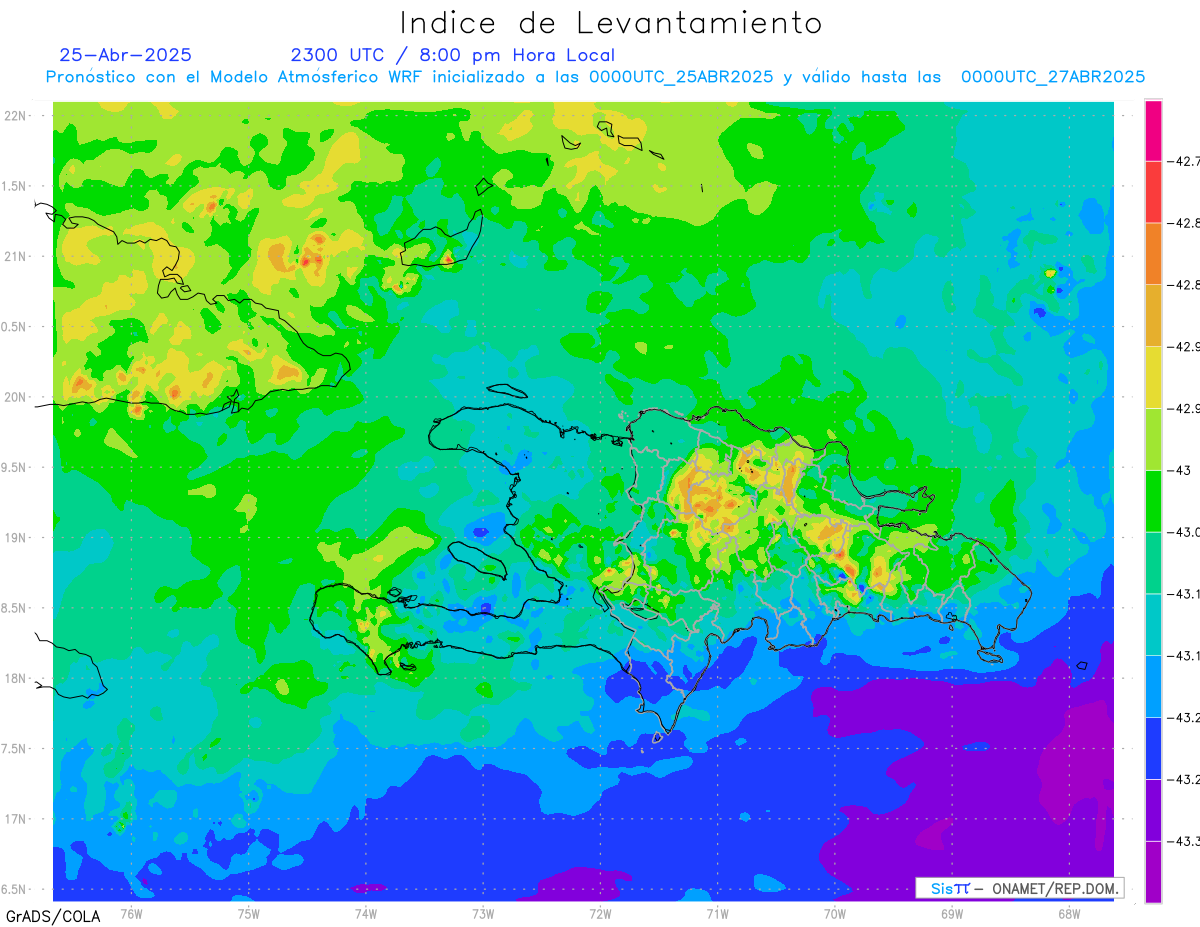
Task: Click the '-43.3' legend value
Action: tap(1184, 841)
